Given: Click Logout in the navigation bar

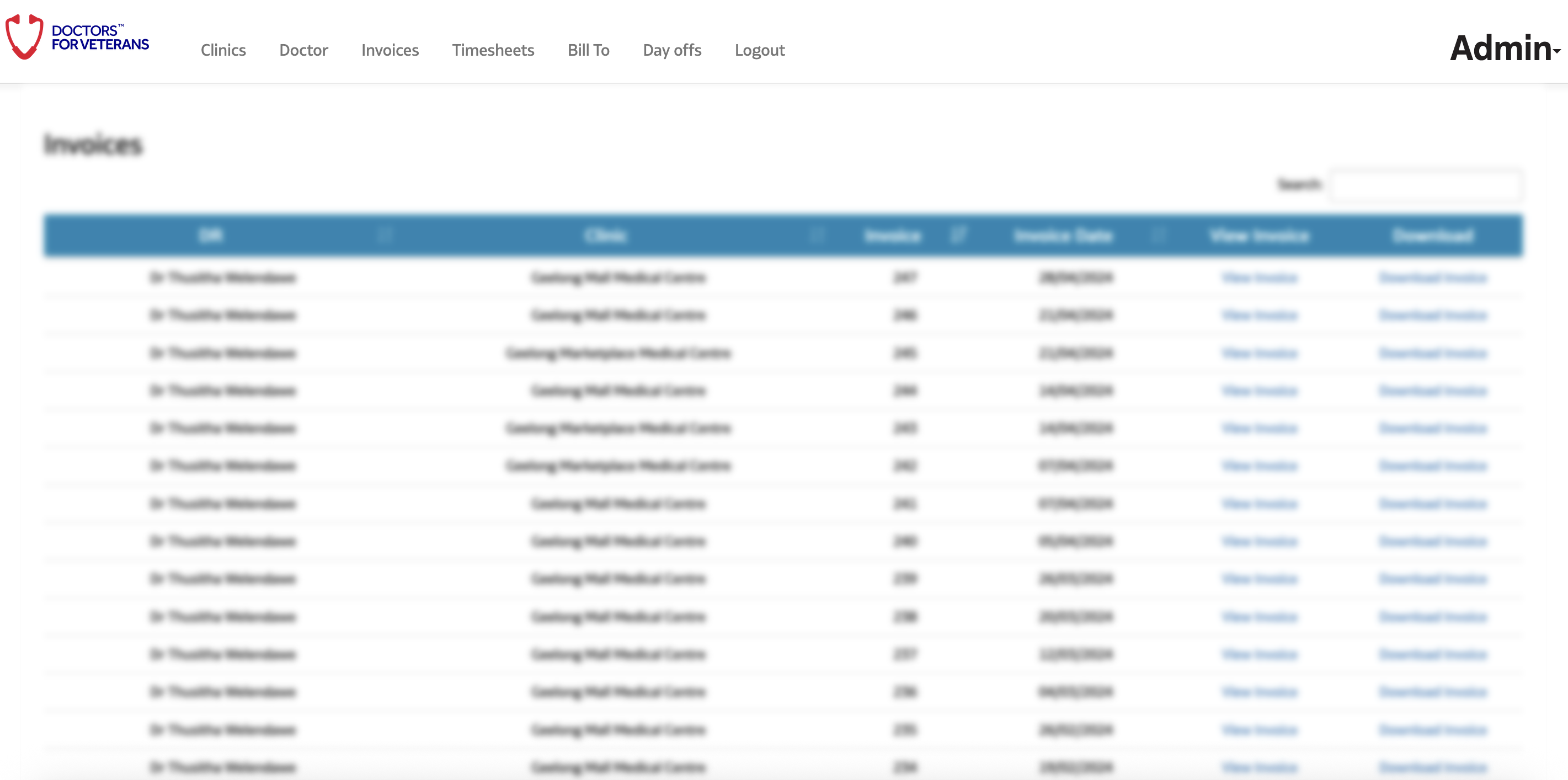Looking at the screenshot, I should [x=759, y=50].
